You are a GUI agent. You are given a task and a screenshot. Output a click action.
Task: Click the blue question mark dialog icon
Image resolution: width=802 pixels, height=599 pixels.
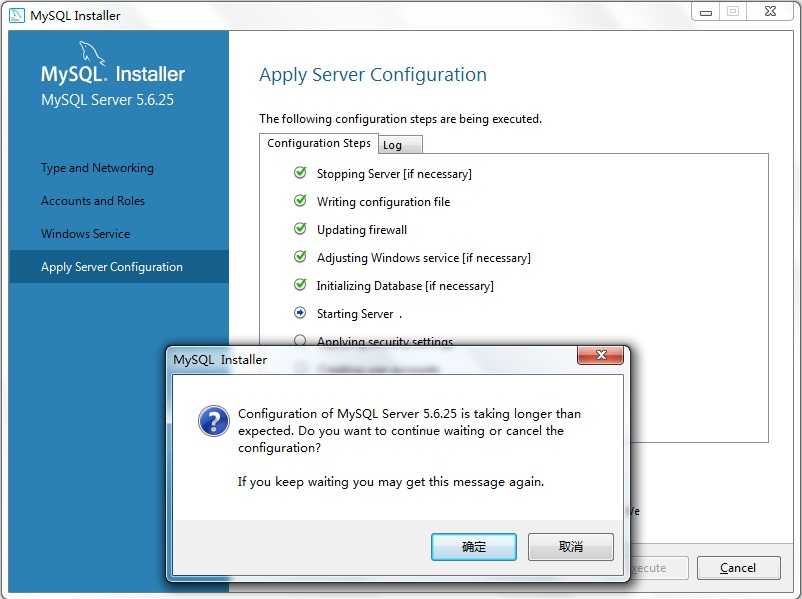click(214, 421)
